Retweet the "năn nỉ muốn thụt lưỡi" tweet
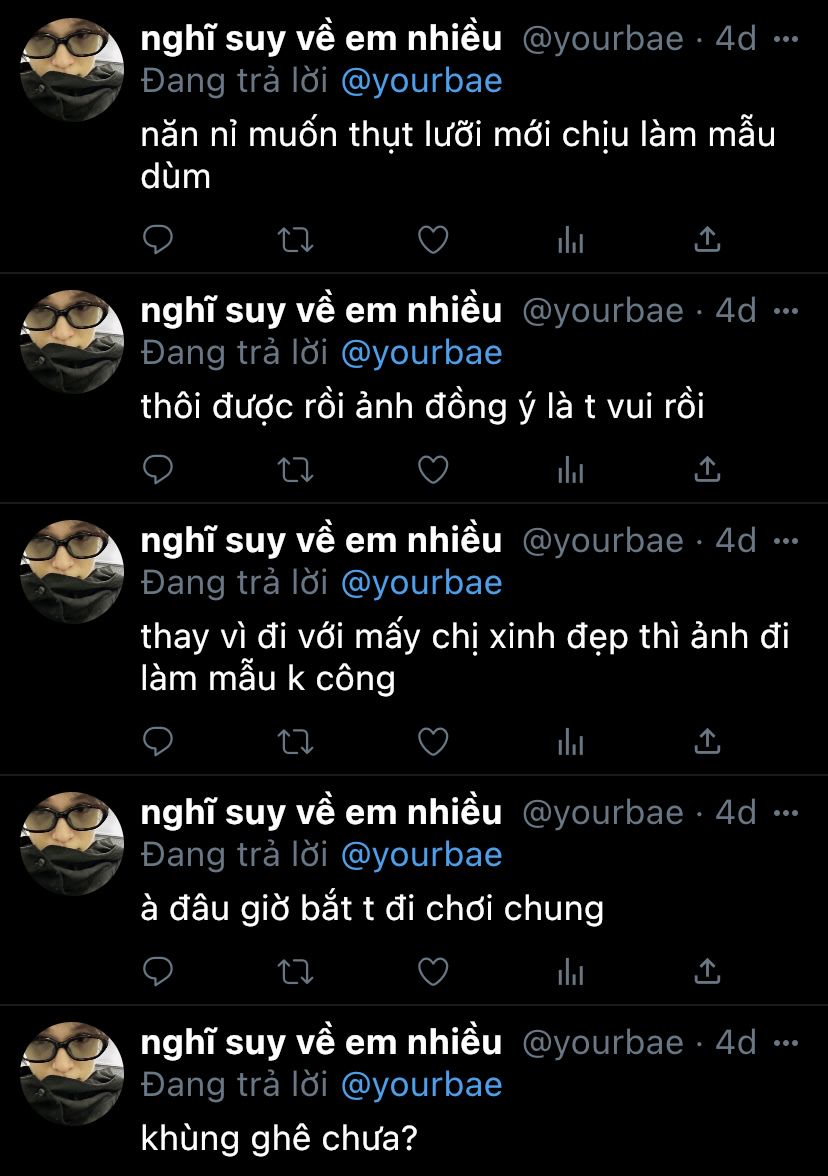828x1176 pixels. [x=296, y=240]
